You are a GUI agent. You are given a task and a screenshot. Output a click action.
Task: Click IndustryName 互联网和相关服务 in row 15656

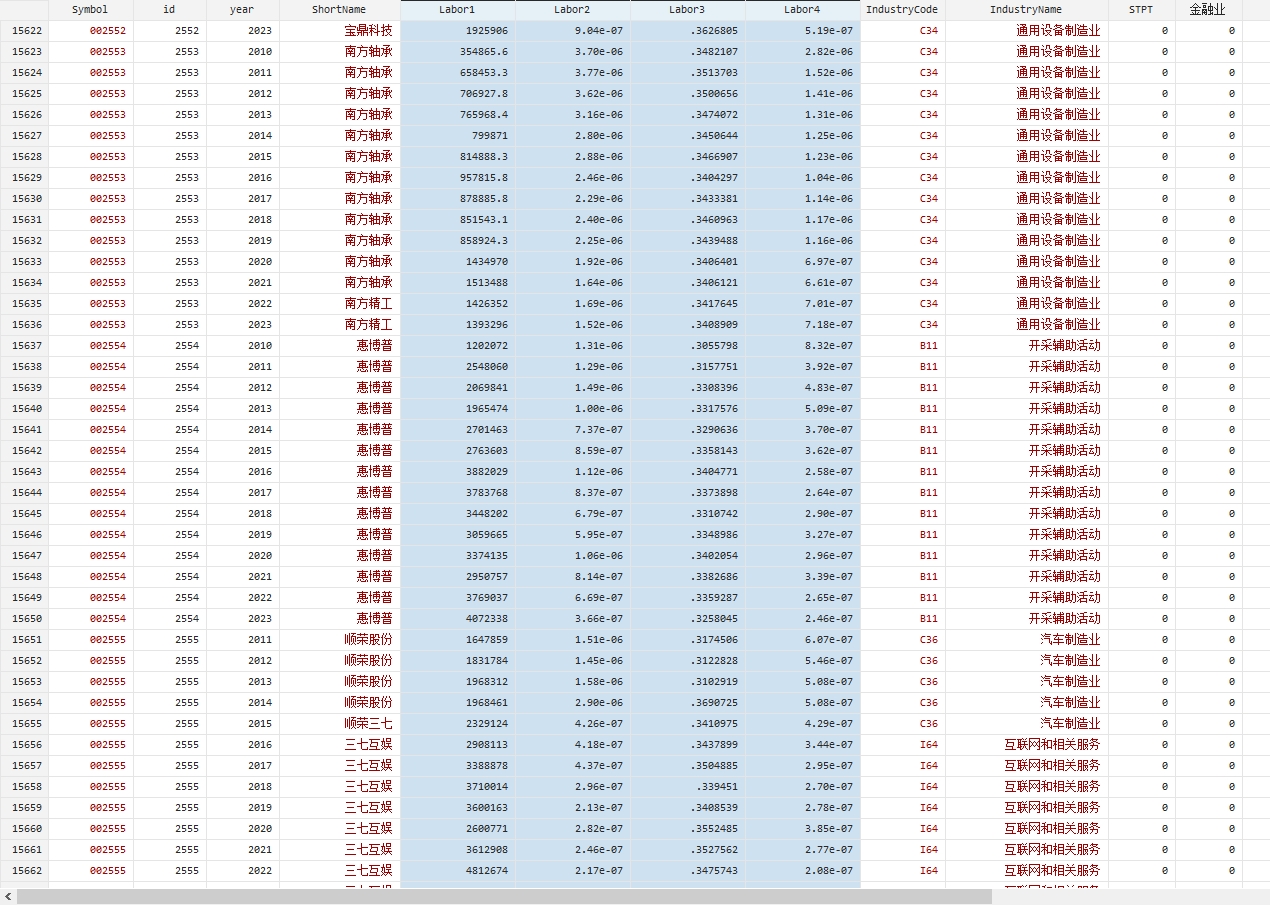1052,745
